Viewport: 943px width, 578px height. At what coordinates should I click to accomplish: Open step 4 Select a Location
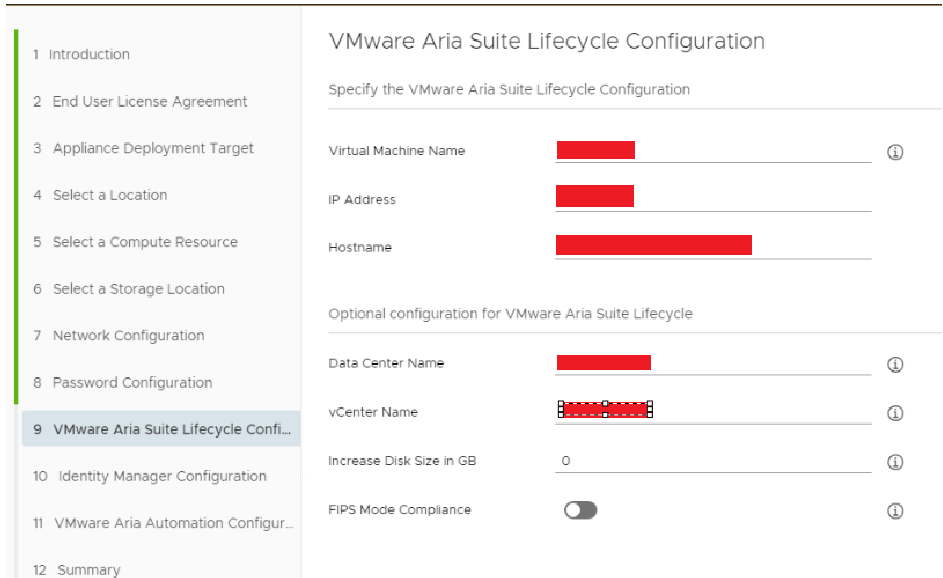[x=100, y=195]
